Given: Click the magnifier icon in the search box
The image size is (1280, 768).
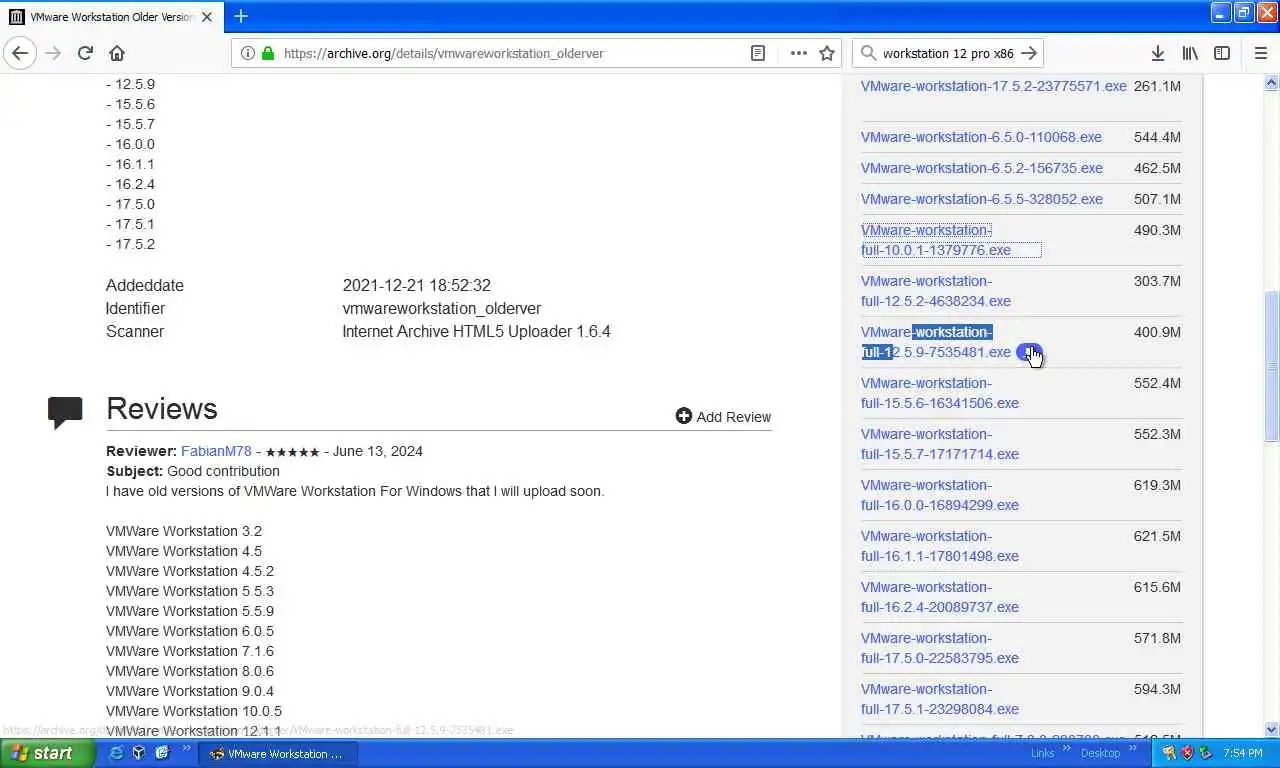Looking at the screenshot, I should point(868,53).
